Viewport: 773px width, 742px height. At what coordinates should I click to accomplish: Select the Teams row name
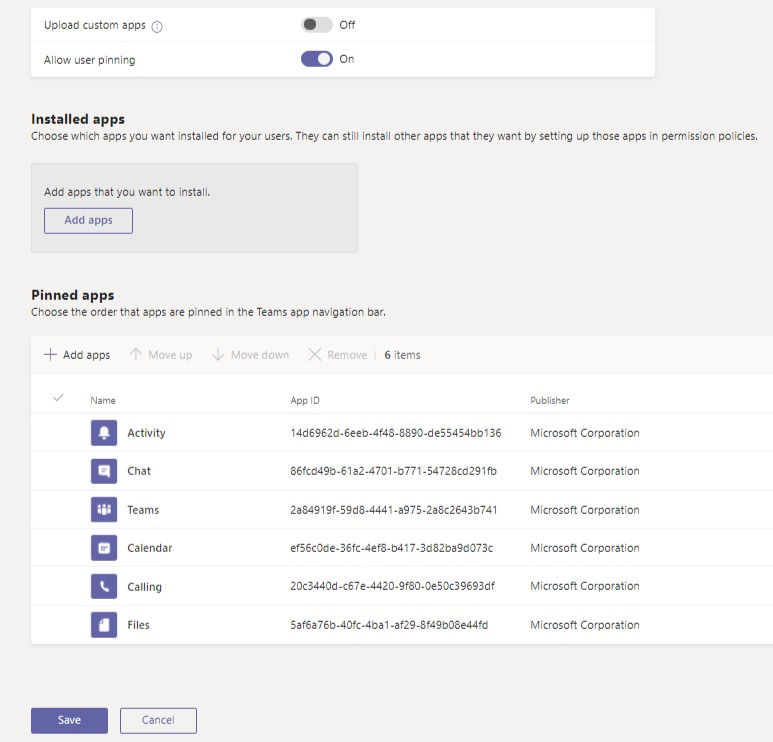click(x=143, y=510)
